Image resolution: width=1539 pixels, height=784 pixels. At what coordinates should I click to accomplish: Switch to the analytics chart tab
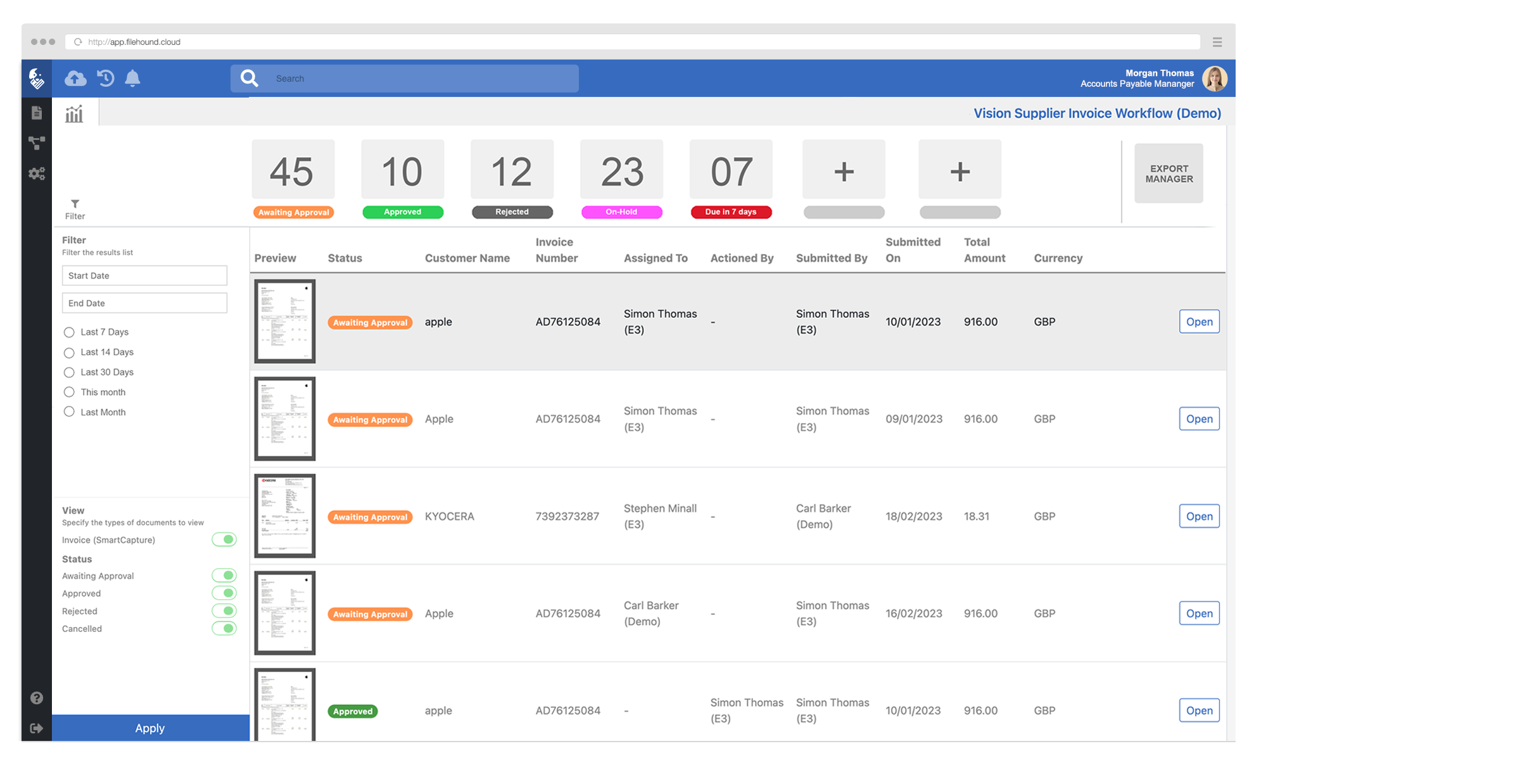(73, 113)
